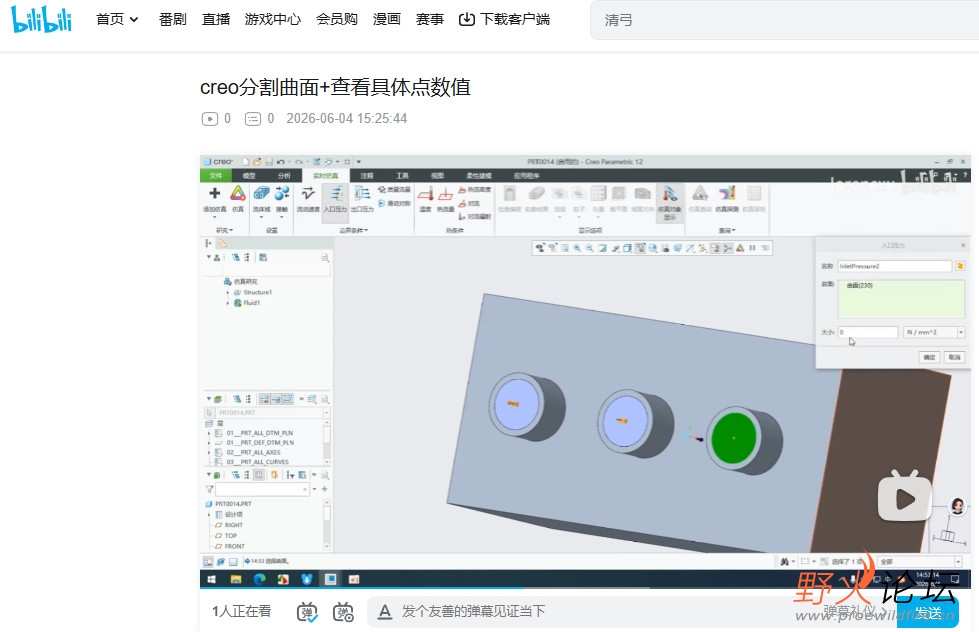Screen dimensions: 979x632
Task: Select the 入口压力 icon
Action: point(335,201)
